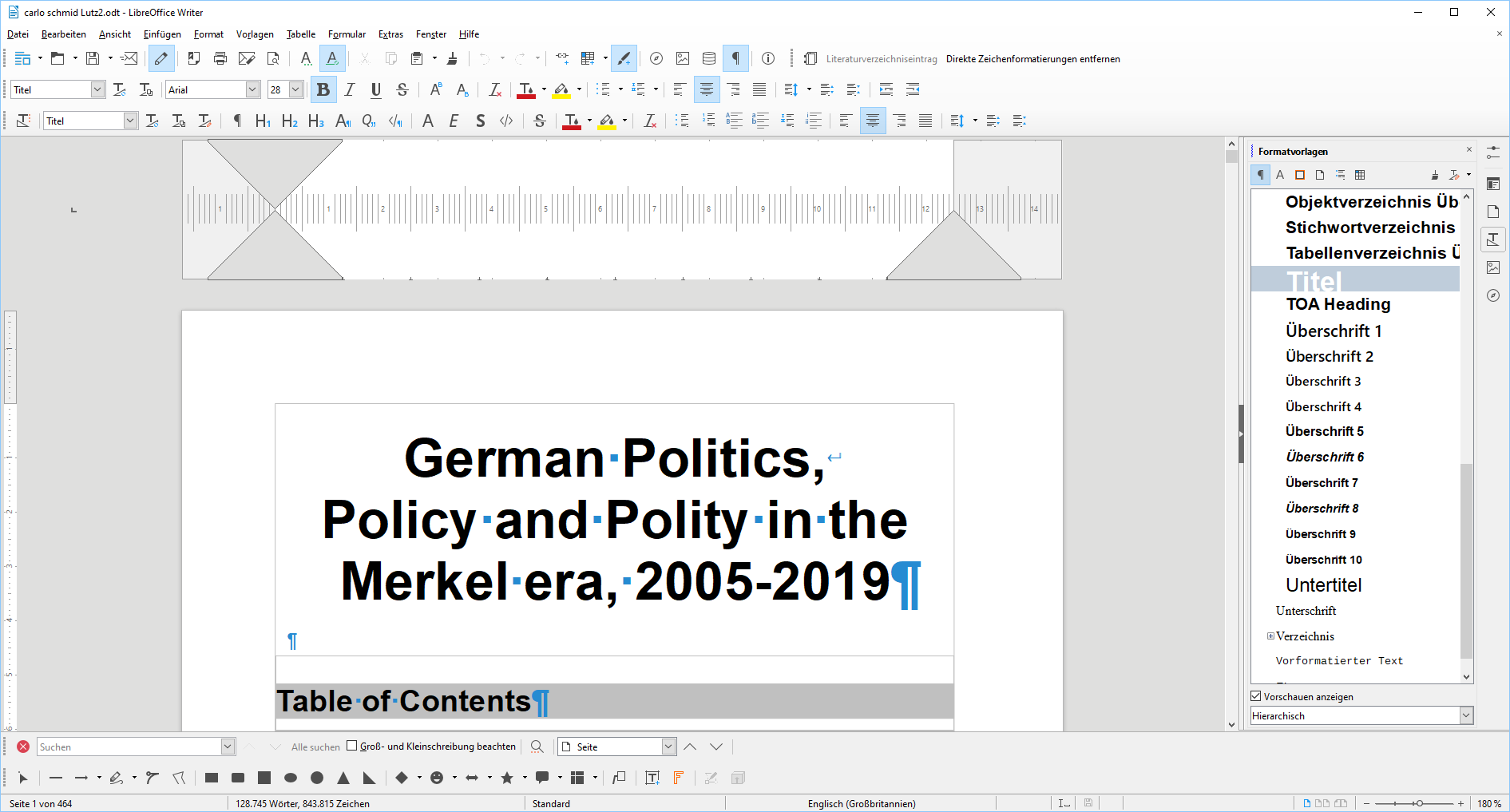Click the Heading 2 style icon

[x=290, y=121]
